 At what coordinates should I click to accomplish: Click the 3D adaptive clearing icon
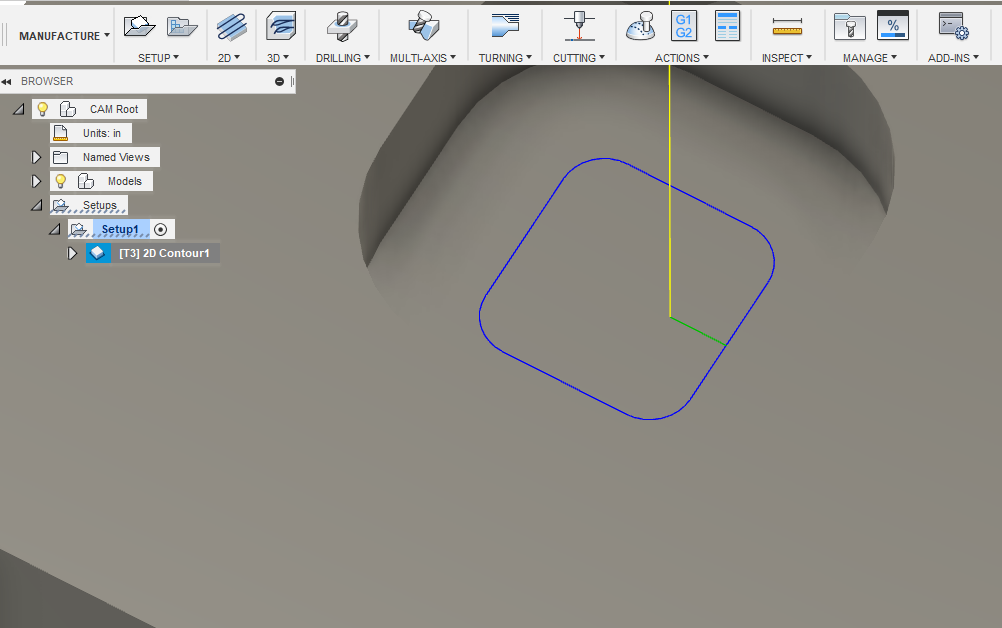[x=280, y=25]
